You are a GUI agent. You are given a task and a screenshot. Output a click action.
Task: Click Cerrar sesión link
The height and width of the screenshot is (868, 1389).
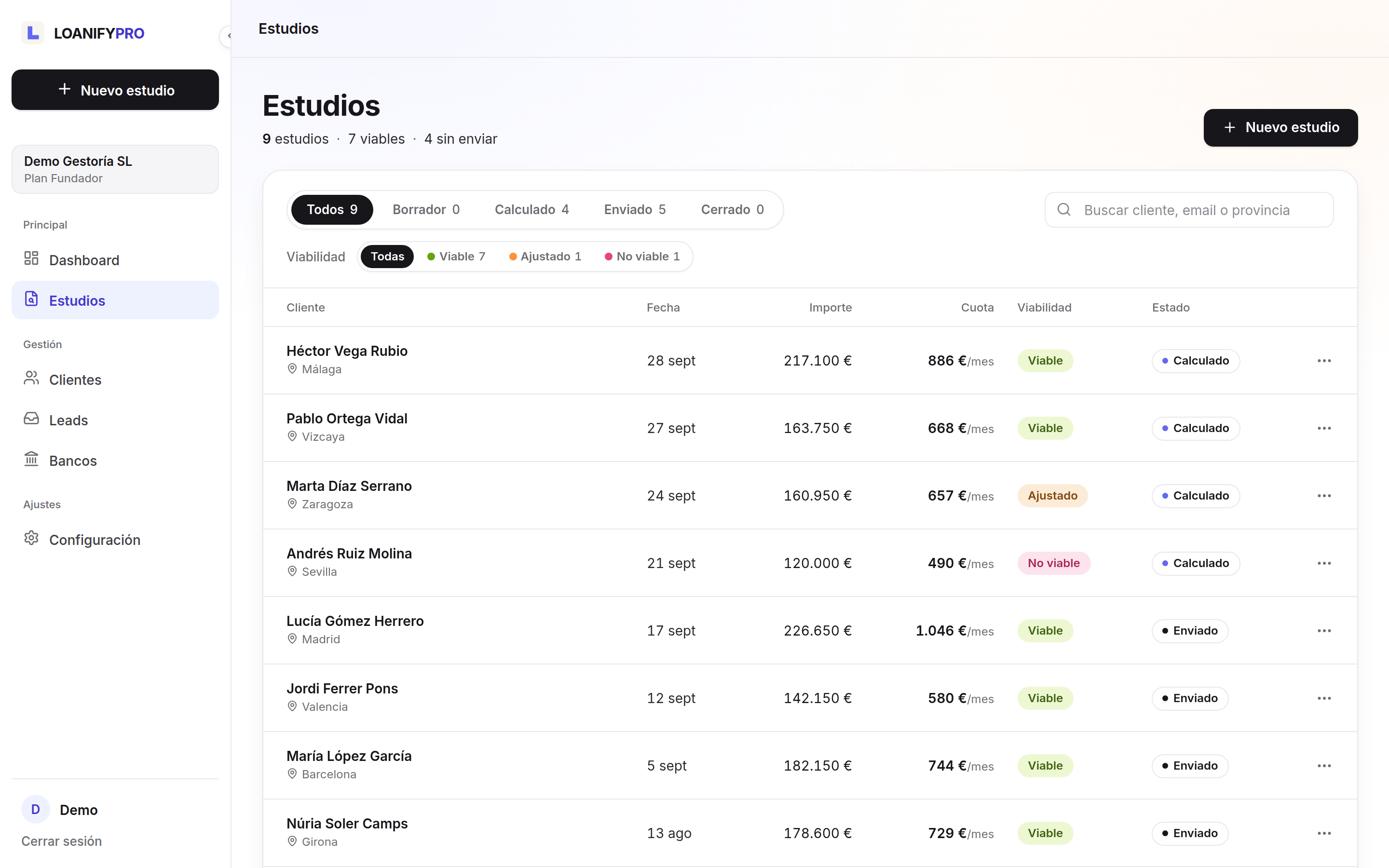pos(61,841)
